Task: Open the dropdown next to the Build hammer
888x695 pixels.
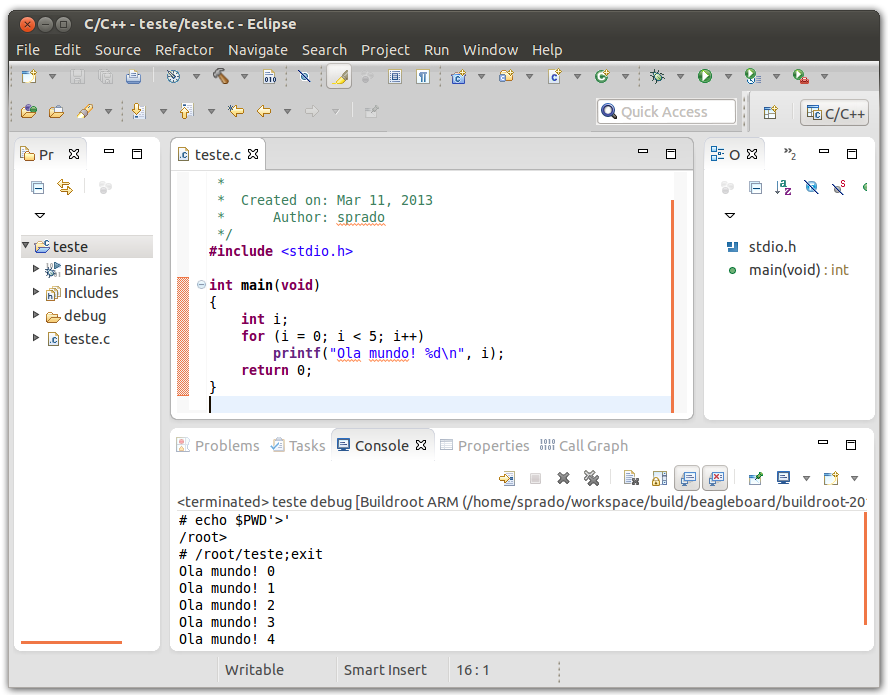Action: pos(244,76)
